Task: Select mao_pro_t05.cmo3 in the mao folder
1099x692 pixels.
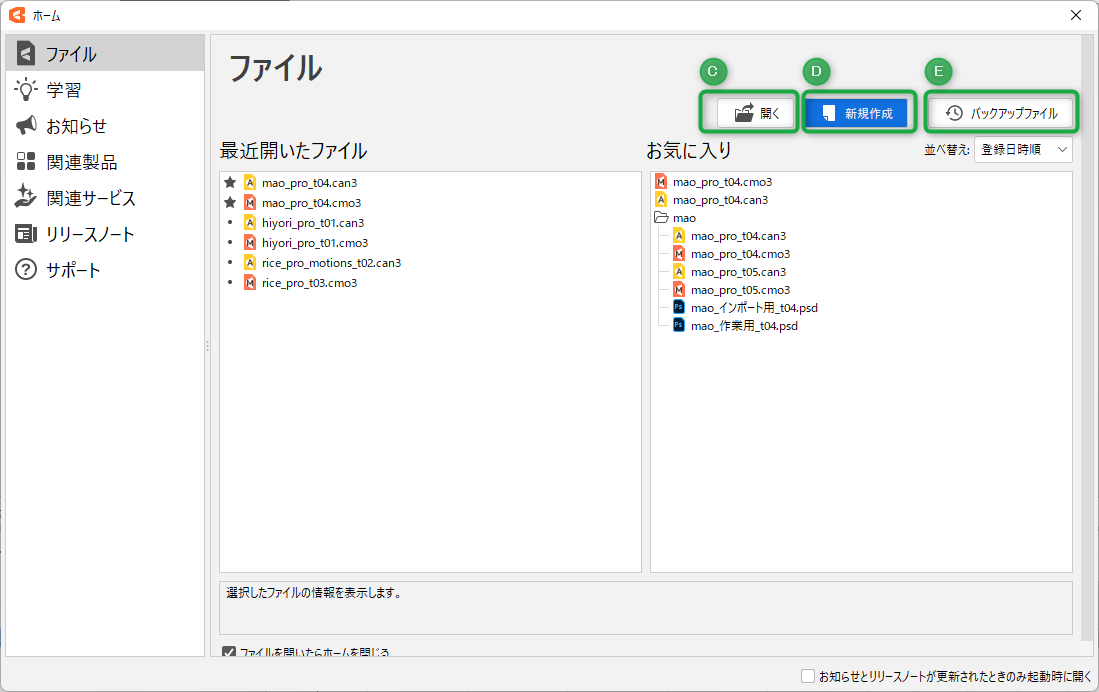Action: [740, 290]
